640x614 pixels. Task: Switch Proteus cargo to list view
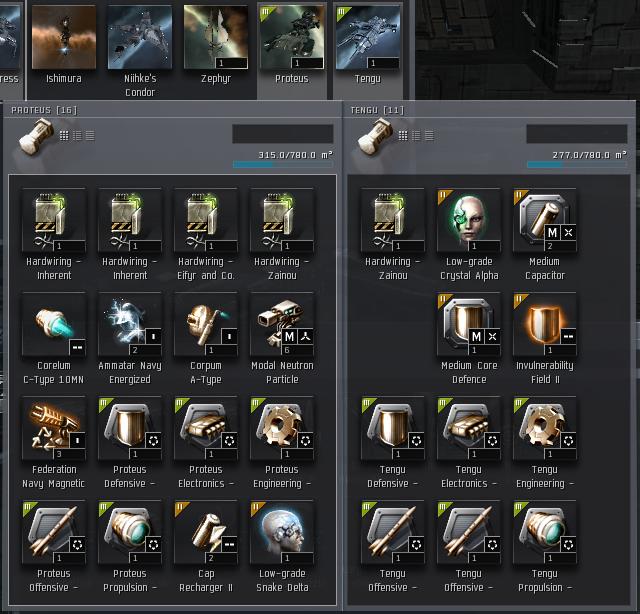[x=90, y=136]
